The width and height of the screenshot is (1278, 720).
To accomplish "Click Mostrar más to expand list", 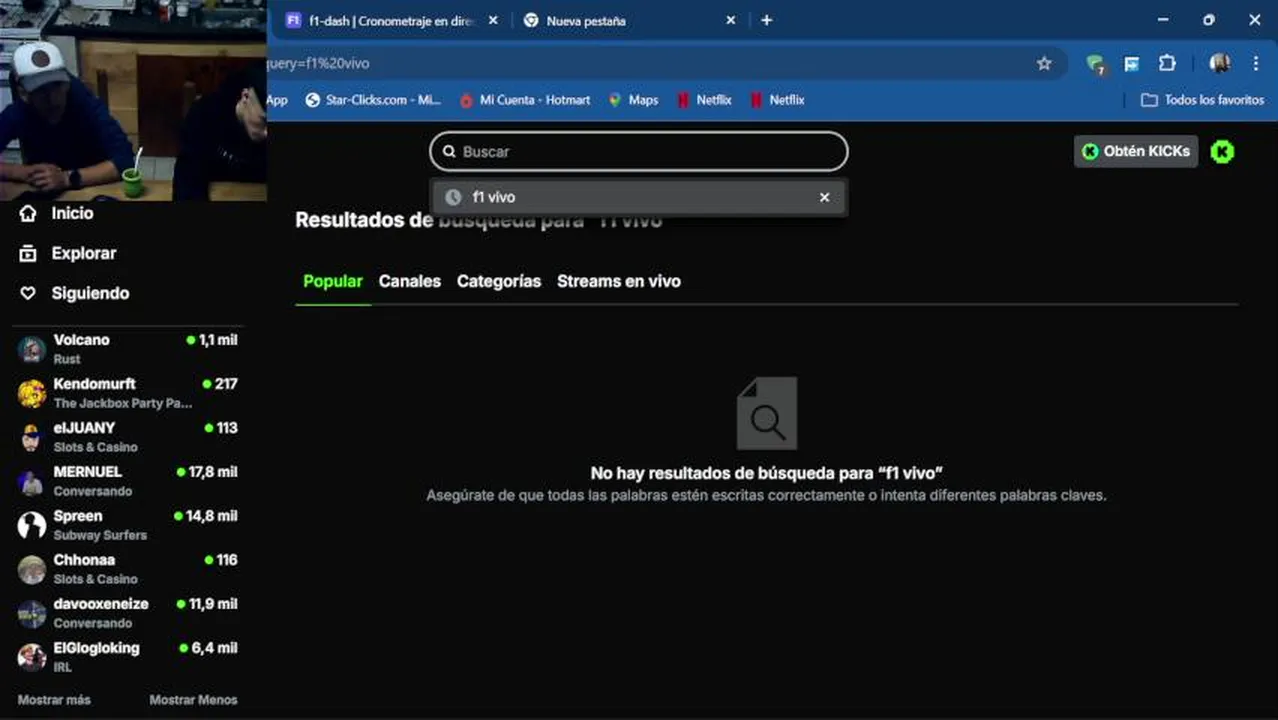I will coord(54,700).
